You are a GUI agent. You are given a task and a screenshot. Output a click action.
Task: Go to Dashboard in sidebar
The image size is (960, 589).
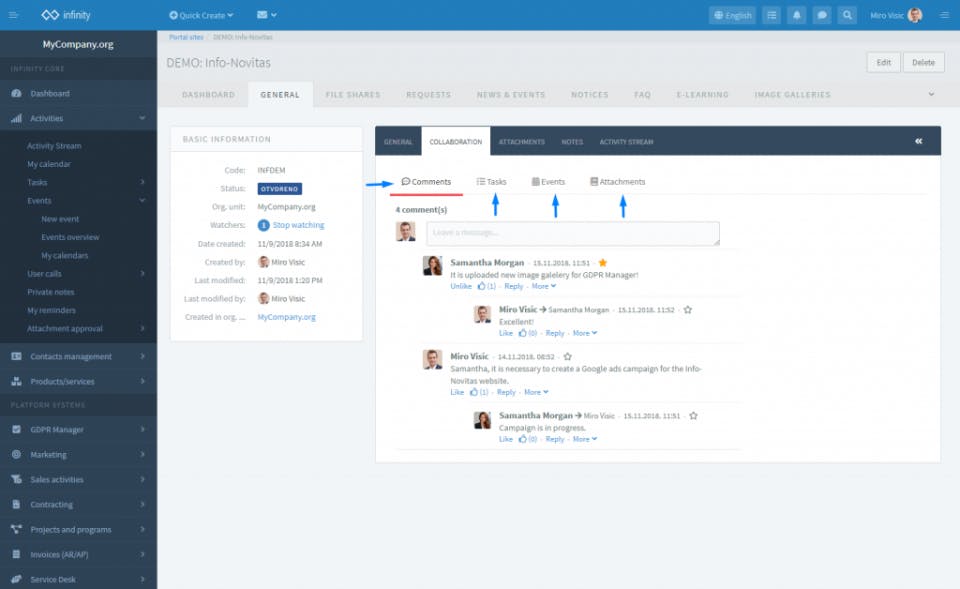point(50,94)
